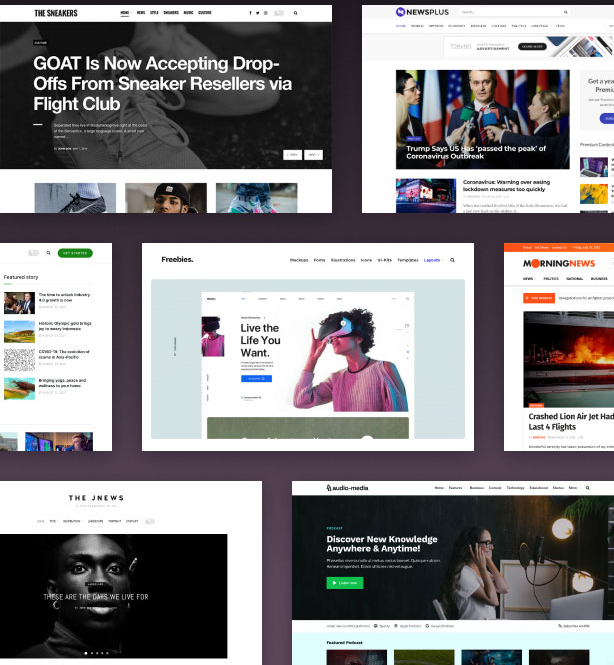
Task: Select first slider dot on The JNews hero
Action: (x=86, y=653)
